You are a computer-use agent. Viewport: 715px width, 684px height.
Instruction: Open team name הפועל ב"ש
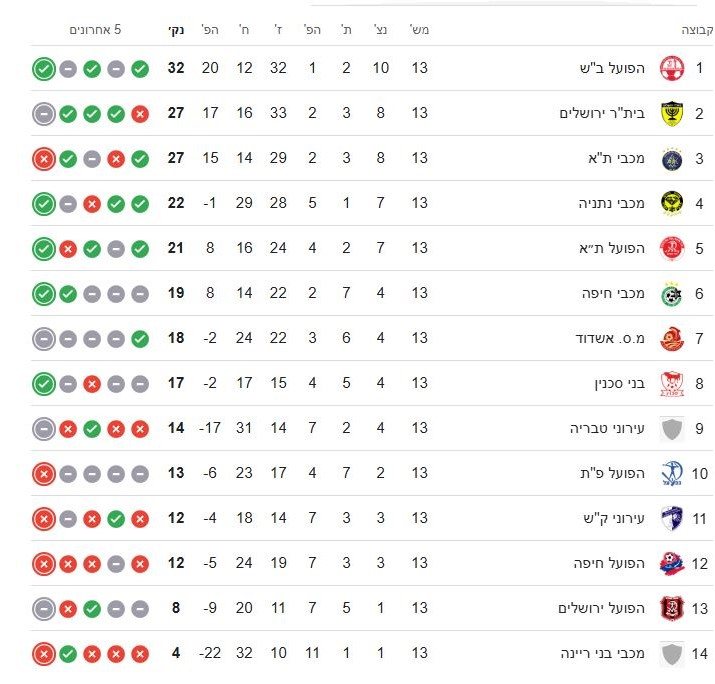[609, 69]
